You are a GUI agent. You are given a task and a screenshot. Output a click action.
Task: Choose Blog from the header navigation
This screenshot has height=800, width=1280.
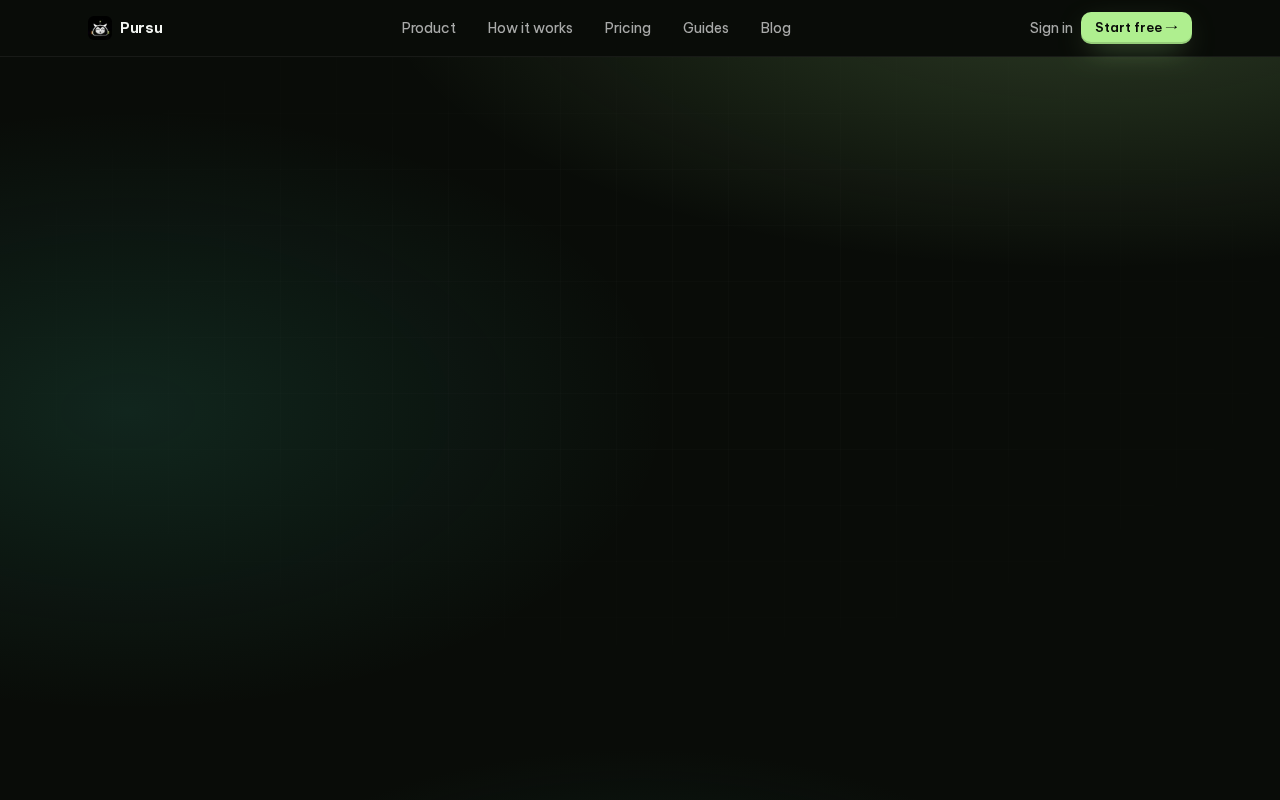click(776, 28)
